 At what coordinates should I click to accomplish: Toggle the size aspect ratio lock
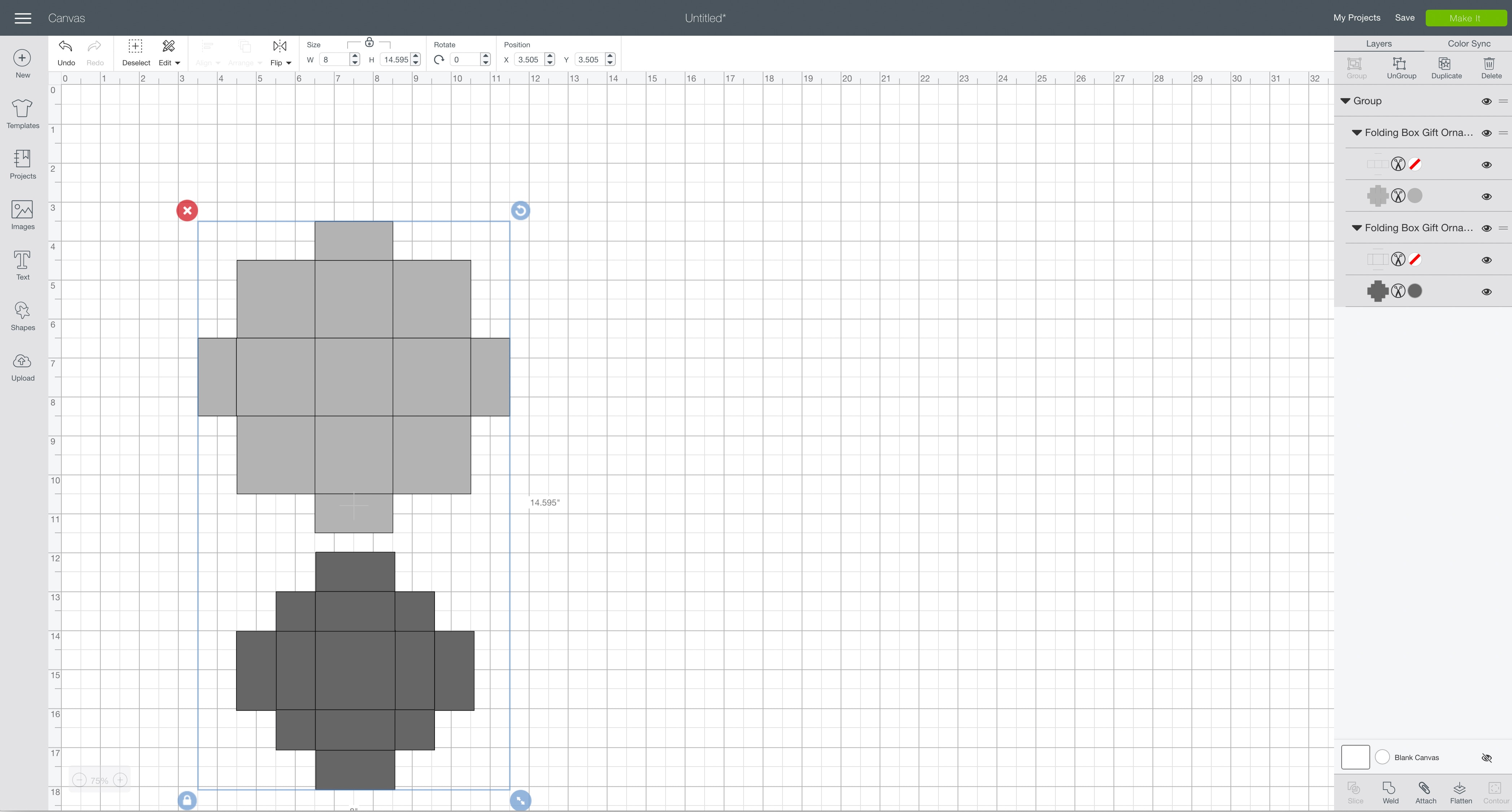(x=369, y=43)
